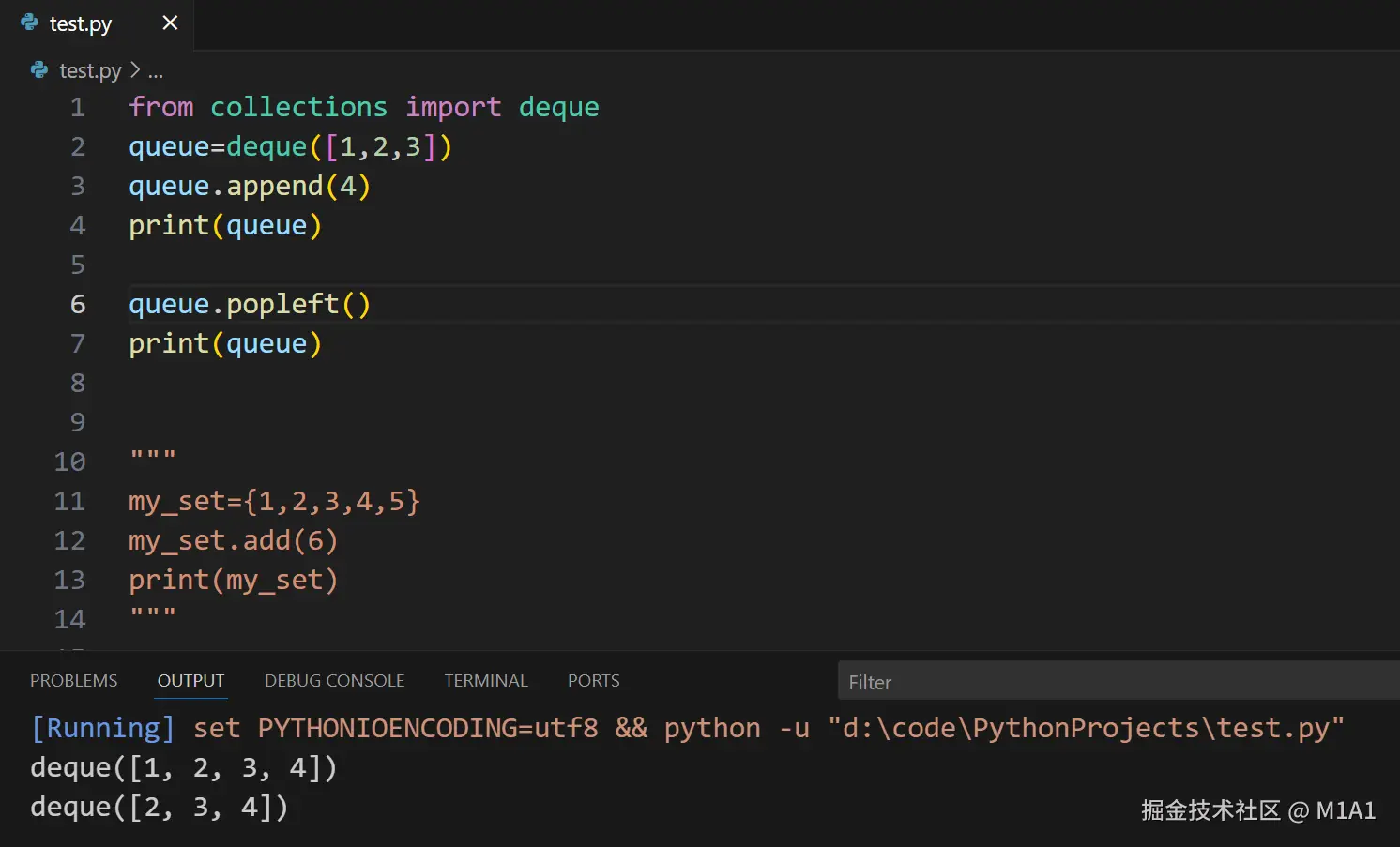Viewport: 1400px width, 847px height.
Task: Click 'print(queue)' on line 4
Action: [225, 226]
